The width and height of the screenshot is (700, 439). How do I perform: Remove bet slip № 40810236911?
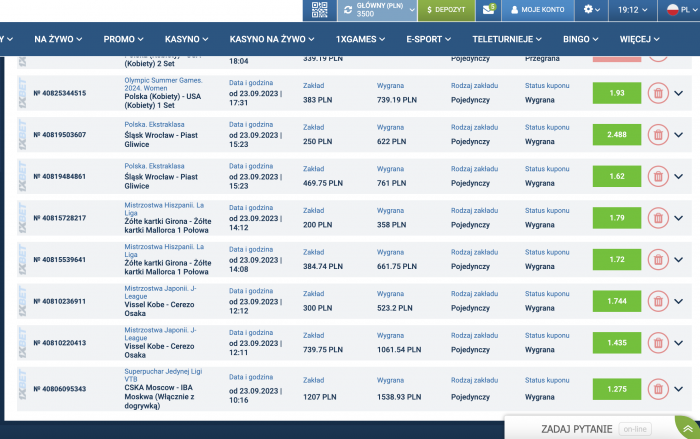[658, 301]
